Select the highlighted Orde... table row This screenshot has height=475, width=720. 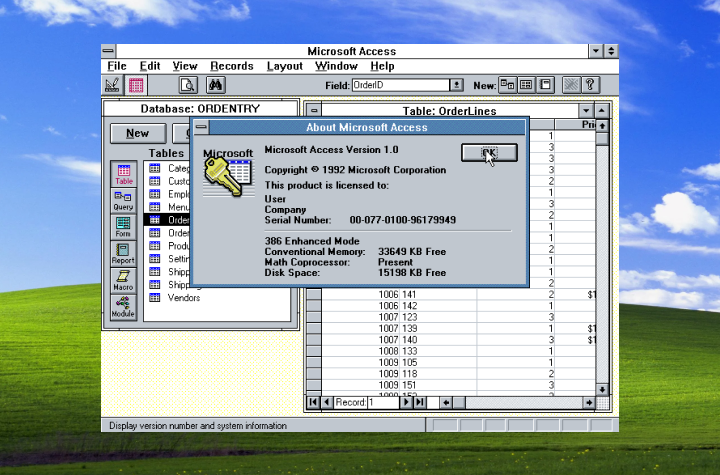pos(167,220)
